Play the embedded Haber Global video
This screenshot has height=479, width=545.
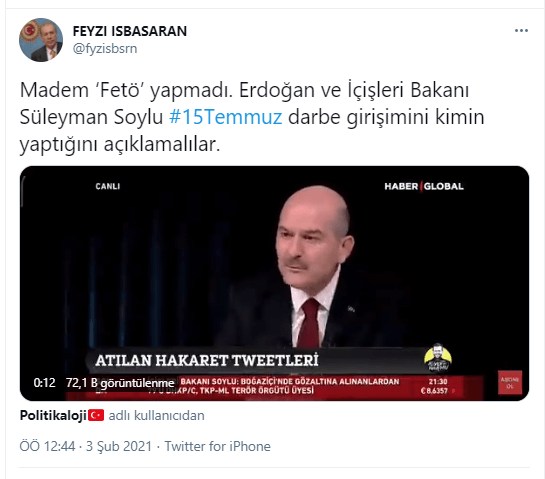274,283
